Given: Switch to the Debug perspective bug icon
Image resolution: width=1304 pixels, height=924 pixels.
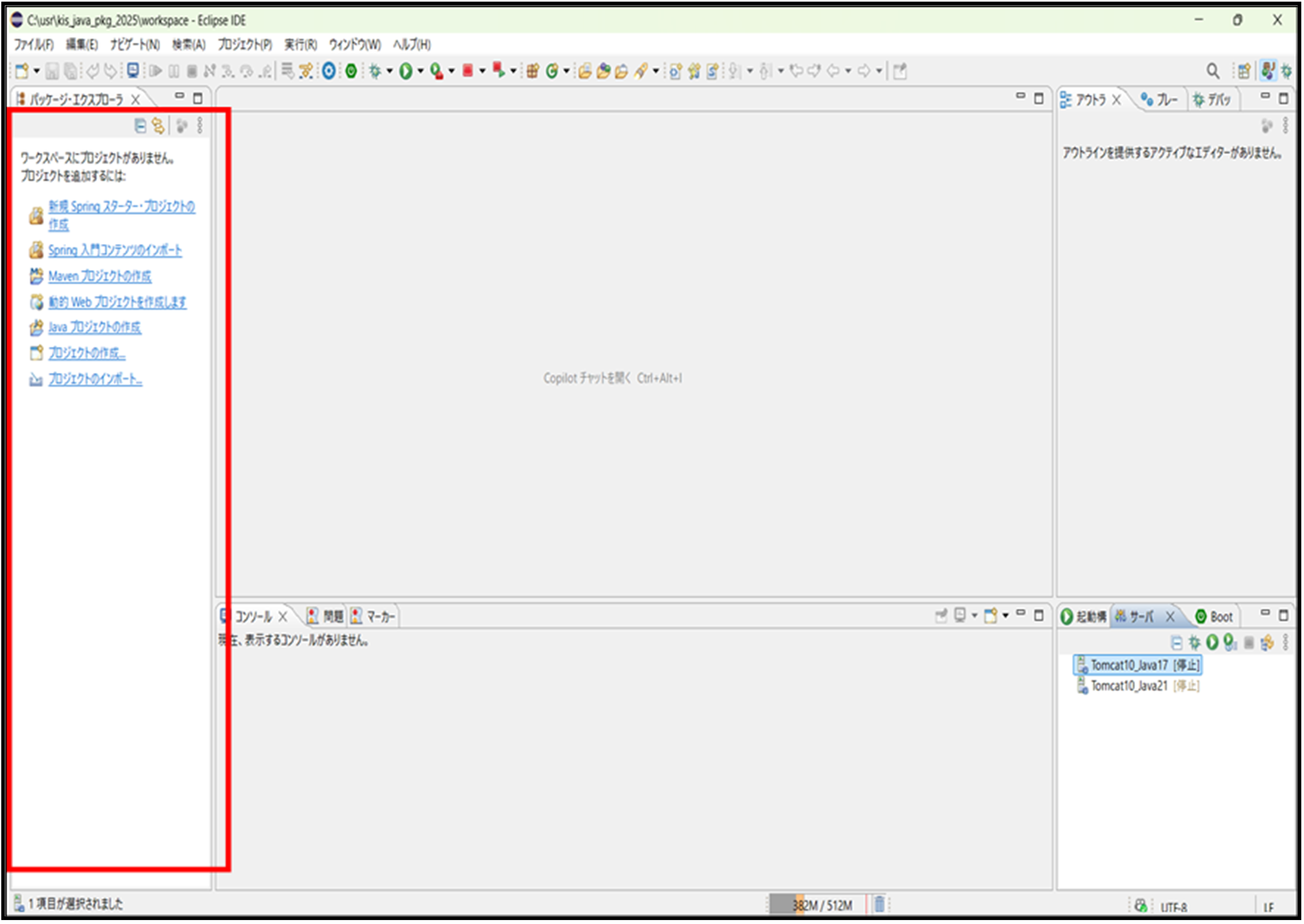Looking at the screenshot, I should [1287, 71].
